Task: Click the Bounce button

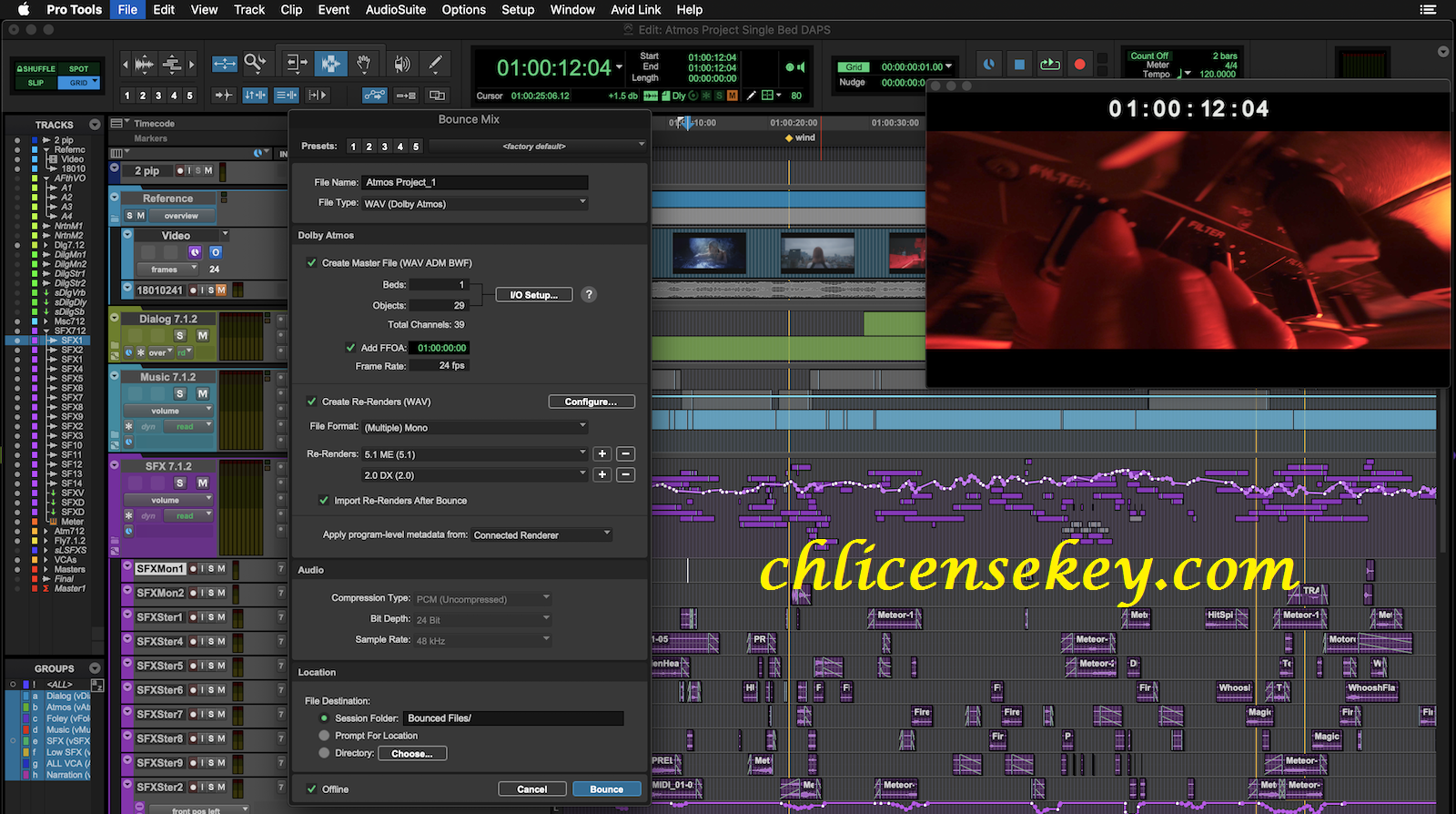Action: pyautogui.click(x=607, y=789)
